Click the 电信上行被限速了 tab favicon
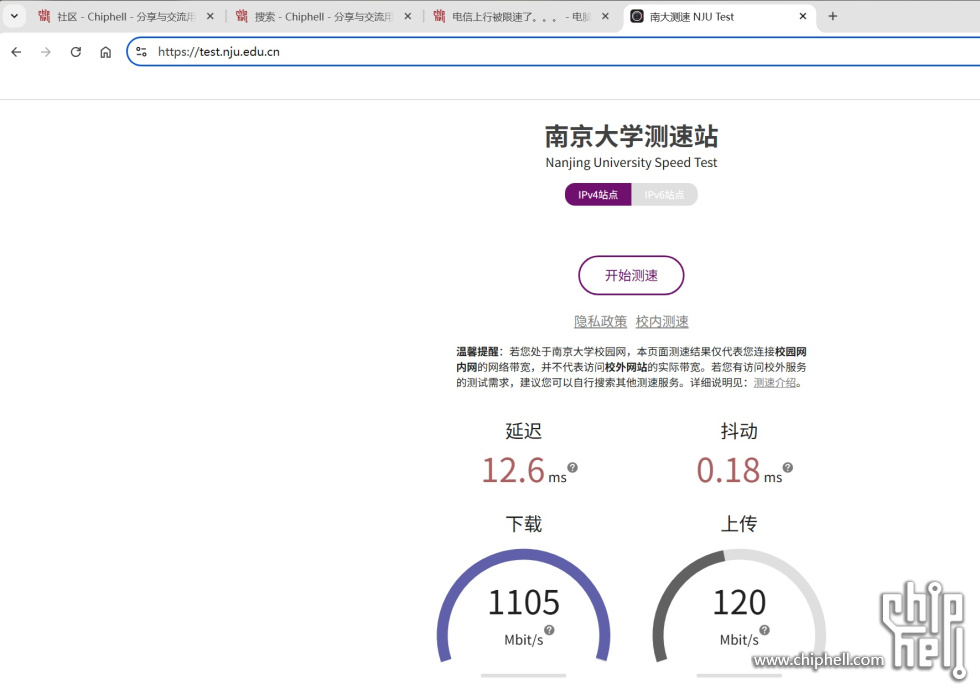The image size is (980, 695). click(439, 16)
